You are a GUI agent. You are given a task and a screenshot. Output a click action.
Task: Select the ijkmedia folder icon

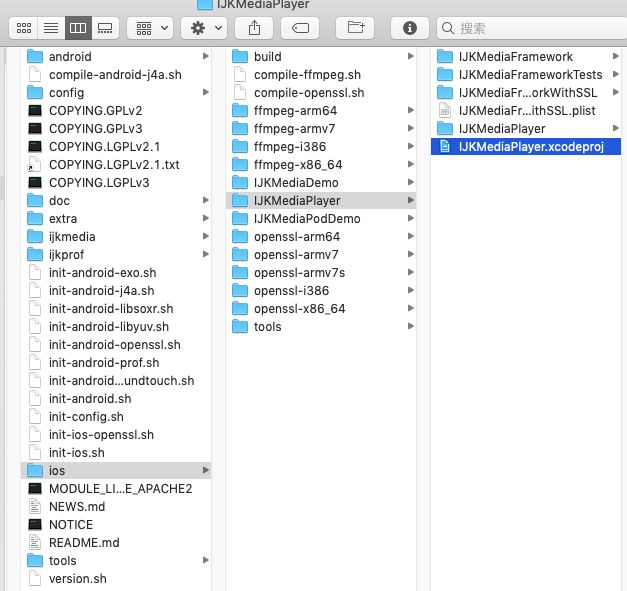pos(35,236)
